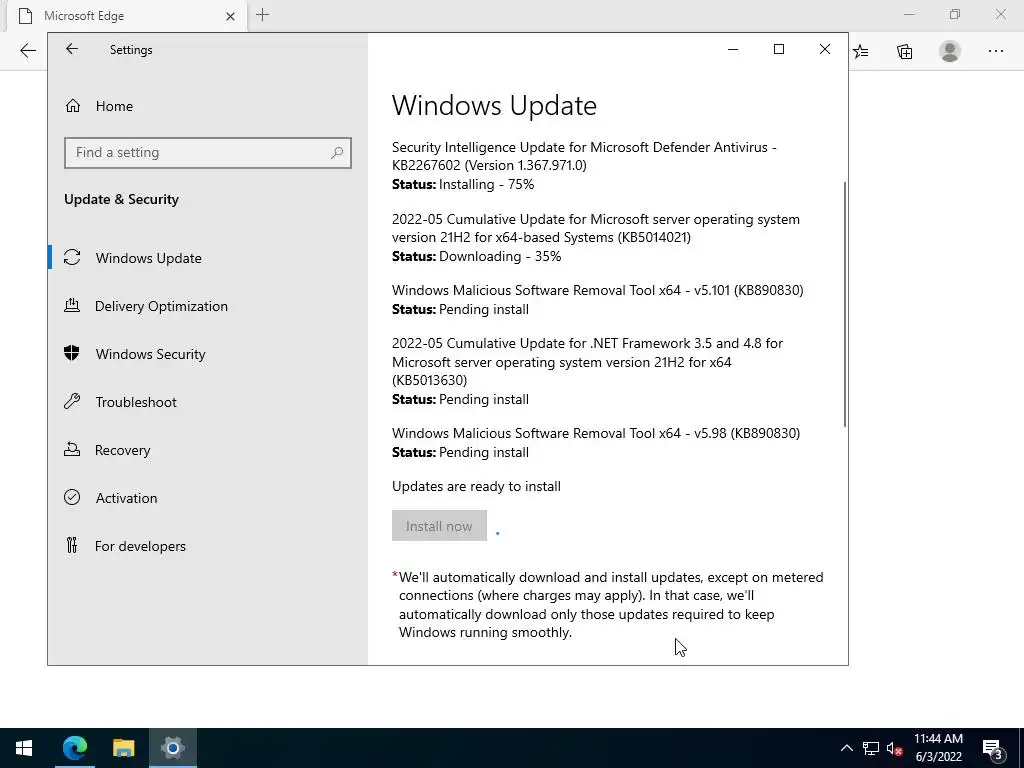
Task: Click the Update & Security section heading
Action: [x=121, y=199]
